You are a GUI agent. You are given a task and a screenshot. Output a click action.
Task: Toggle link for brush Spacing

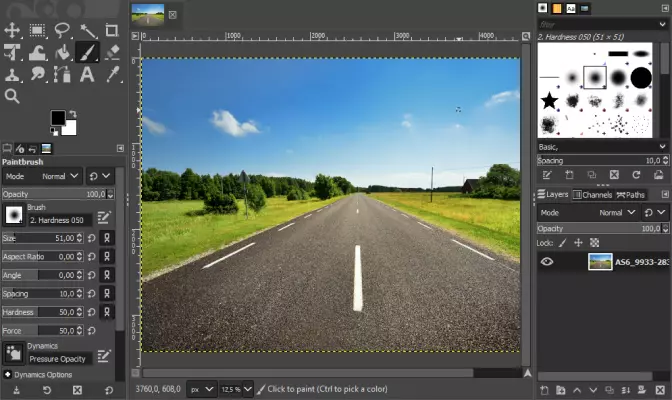[x=107, y=294]
